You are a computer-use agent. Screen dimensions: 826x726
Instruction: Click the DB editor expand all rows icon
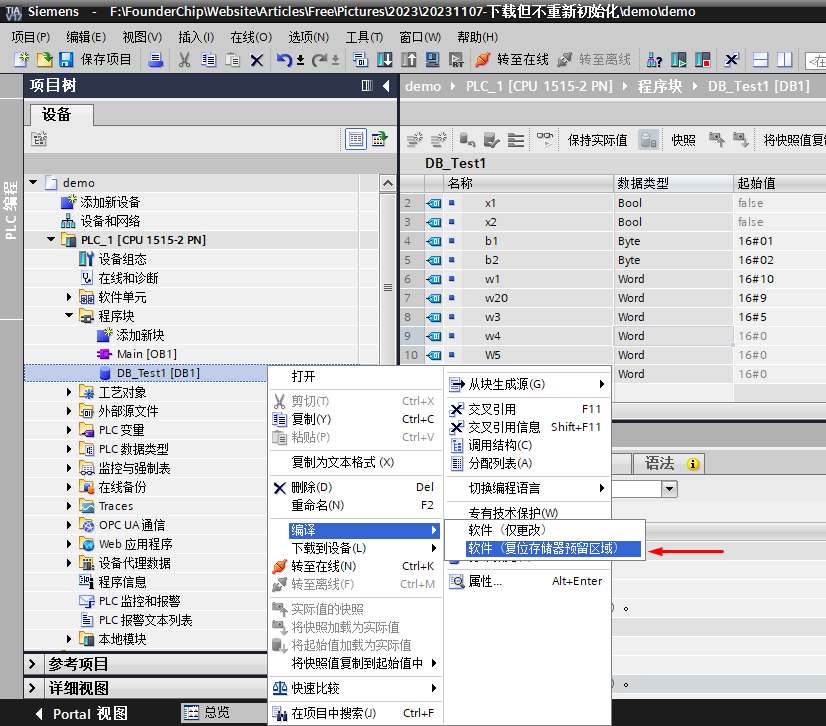(516, 140)
